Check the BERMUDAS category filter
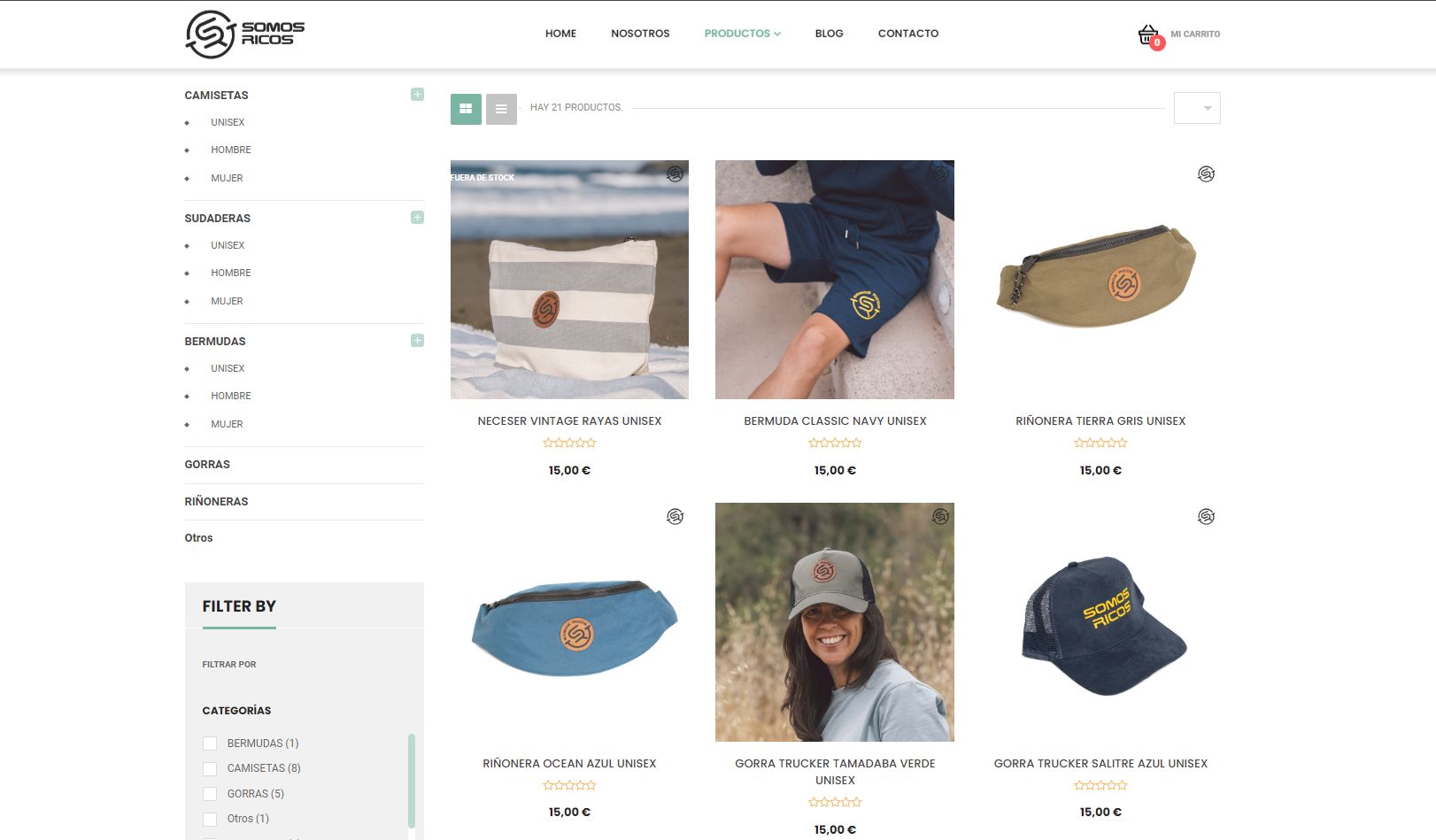The width and height of the screenshot is (1436, 840). 210,744
